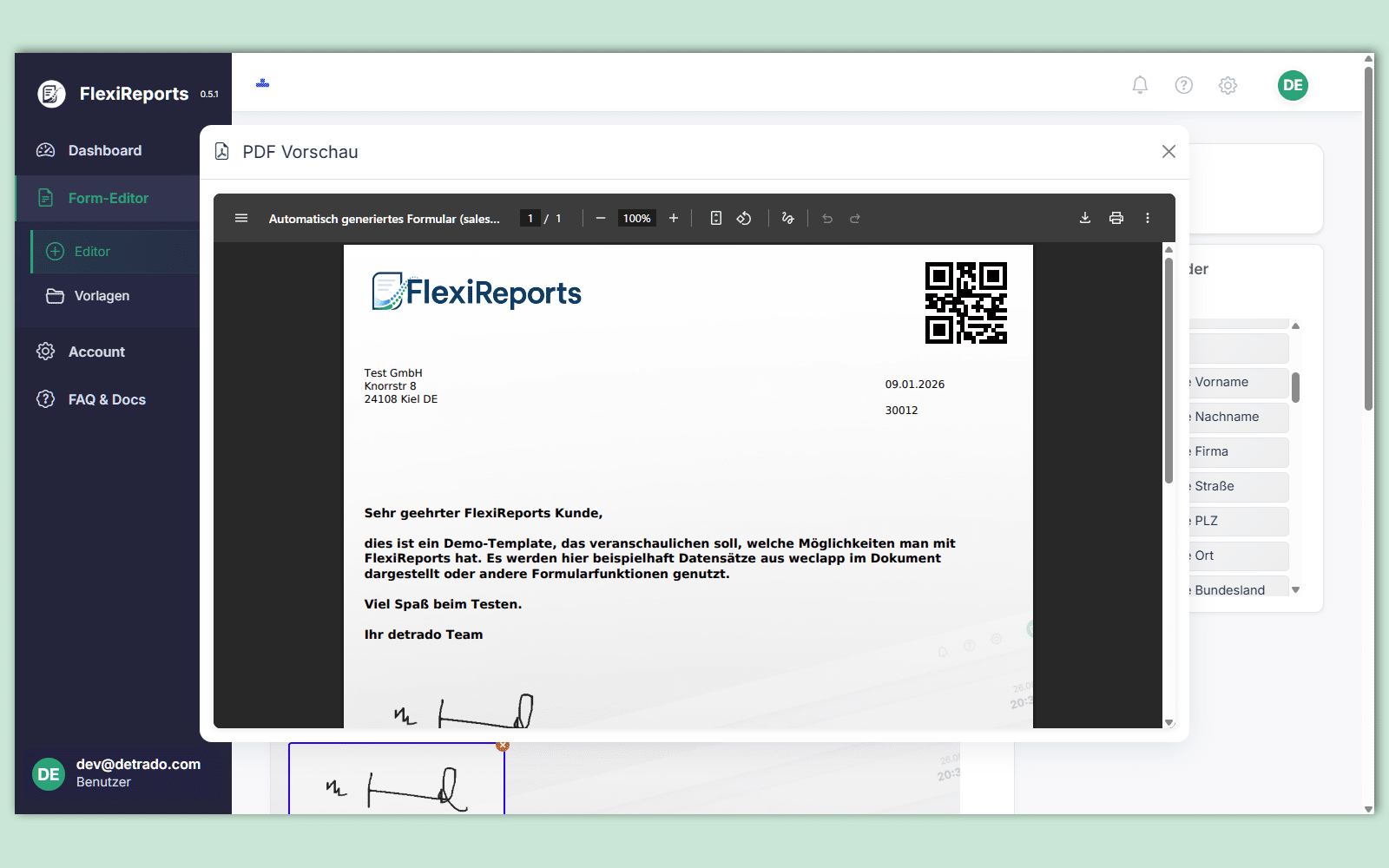This screenshot has width=1389, height=868.
Task: Click the PDF page number input
Action: click(x=530, y=218)
